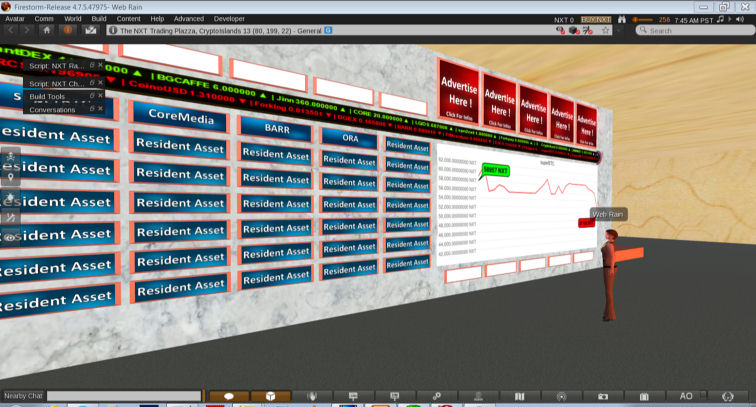The image size is (756, 407).
Task: Click the green 58957 NXT price tag on chart
Action: [x=495, y=170]
